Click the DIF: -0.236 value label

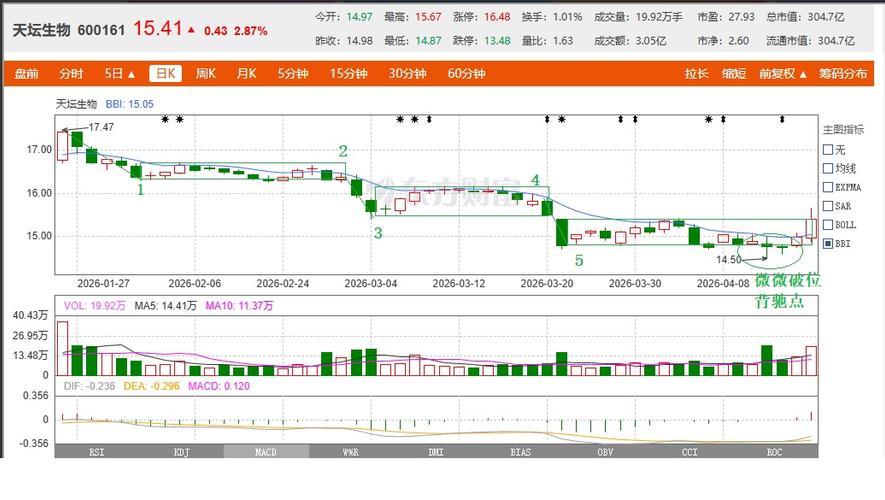(89, 387)
